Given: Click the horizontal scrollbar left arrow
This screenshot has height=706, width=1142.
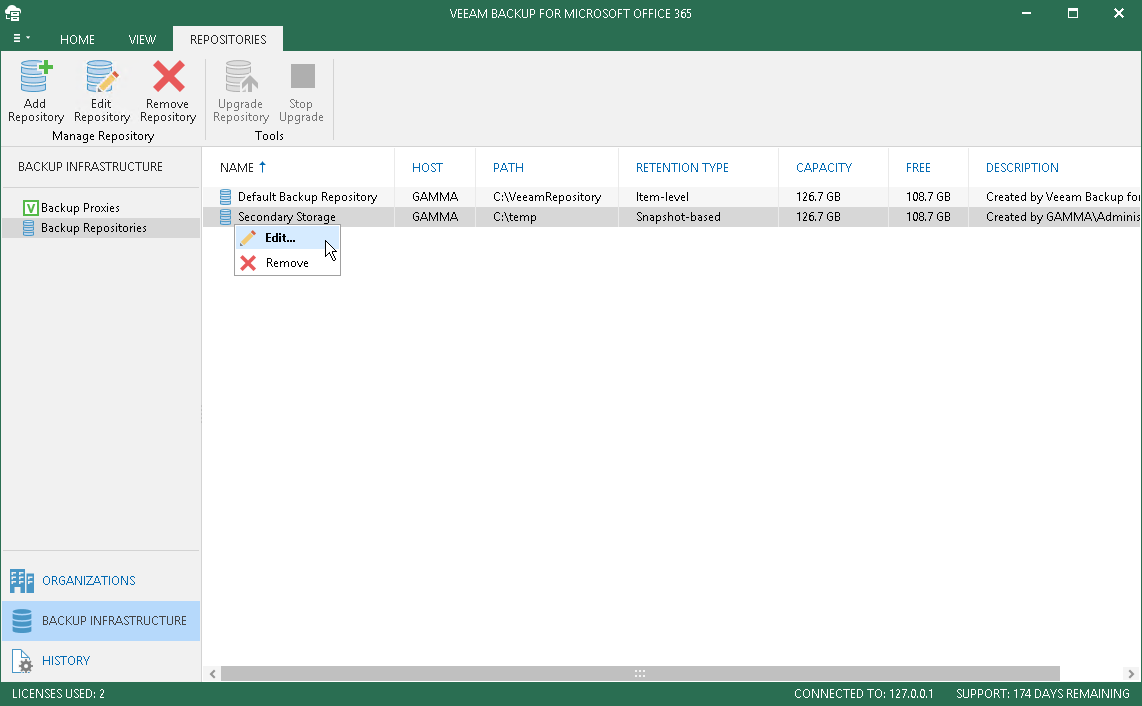Looking at the screenshot, I should pyautogui.click(x=212, y=674).
